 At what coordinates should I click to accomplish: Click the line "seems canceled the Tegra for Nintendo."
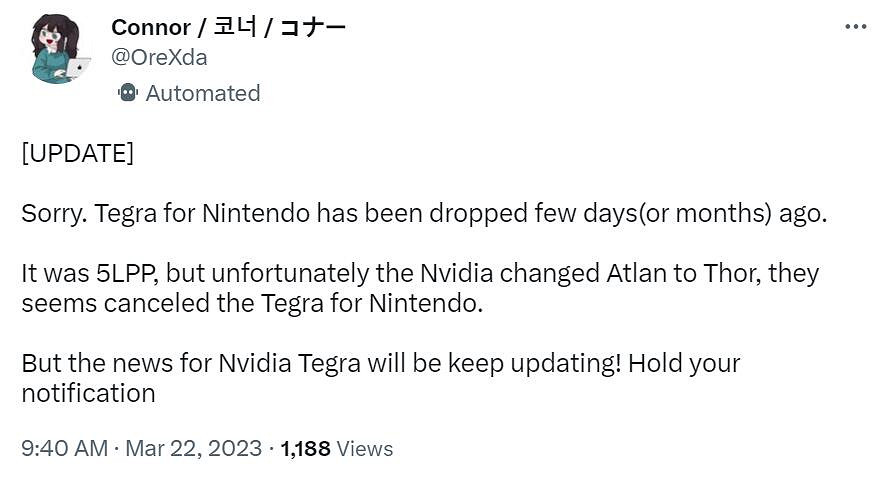252,303
